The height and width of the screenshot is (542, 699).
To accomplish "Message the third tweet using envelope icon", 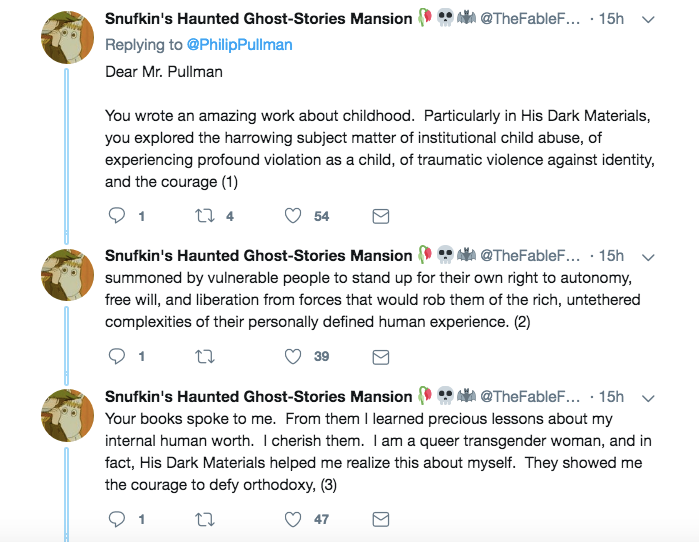I will (380, 519).
